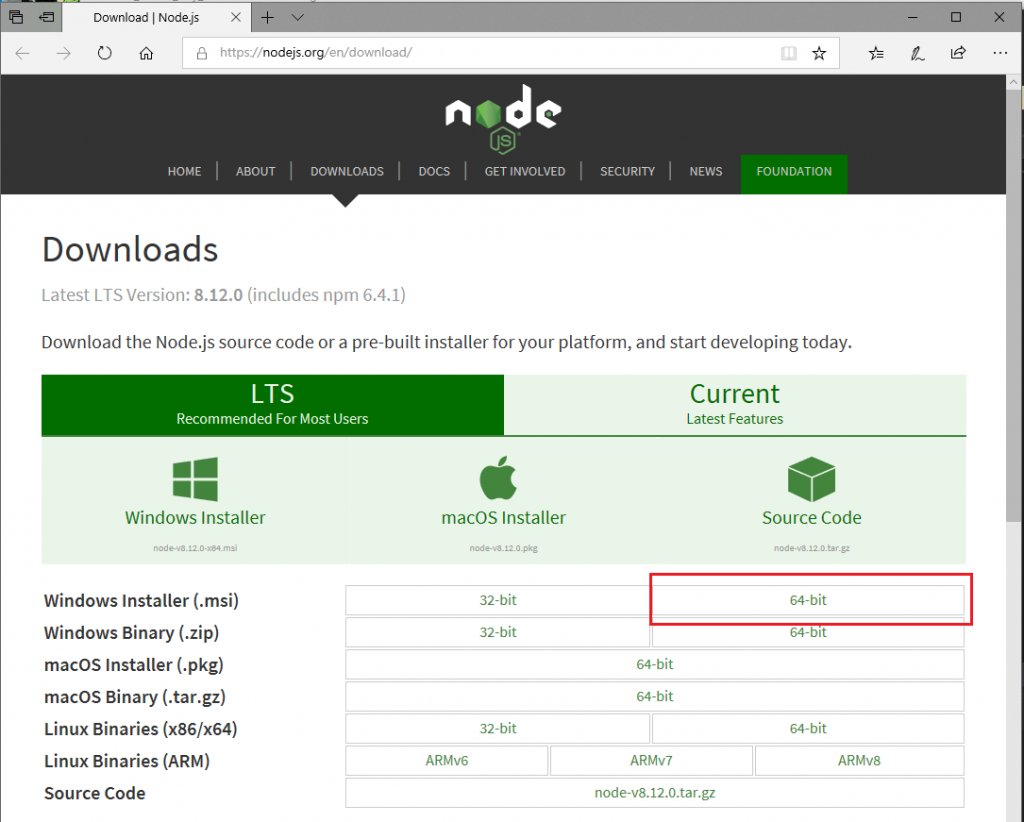Viewport: 1024px width, 822px height.
Task: Click node-v8.12.0-x64.msi filename text
Action: (x=195, y=548)
